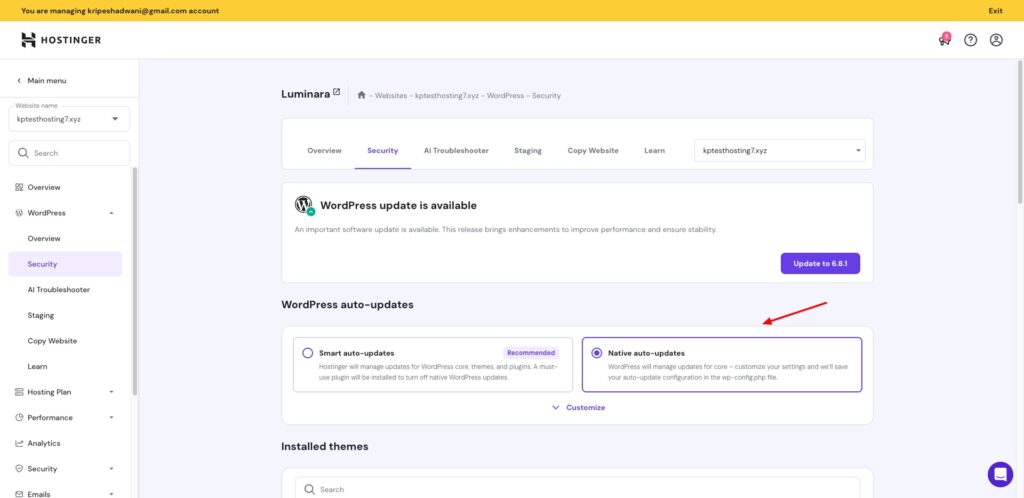Click the WordPress logo icon in sidebar
The width and height of the screenshot is (1024, 498).
point(19,213)
